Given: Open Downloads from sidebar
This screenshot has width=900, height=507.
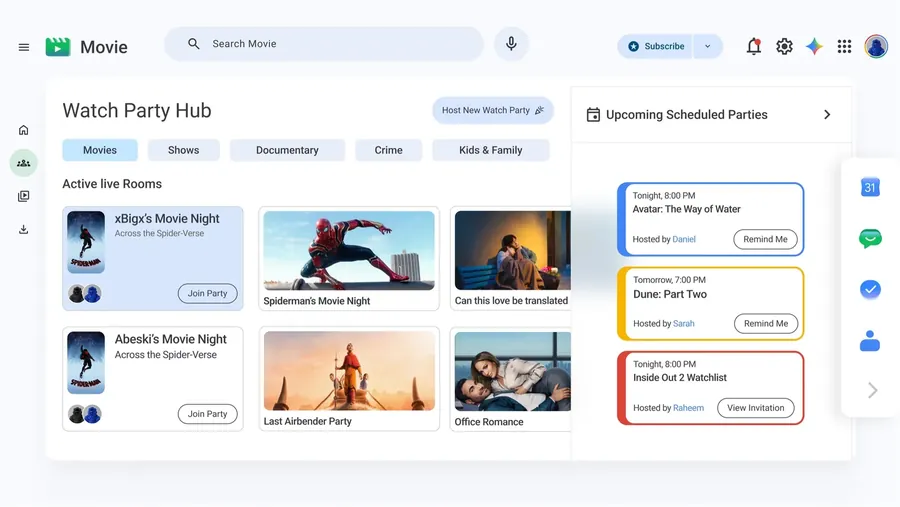Looking at the screenshot, I should pyautogui.click(x=24, y=230).
